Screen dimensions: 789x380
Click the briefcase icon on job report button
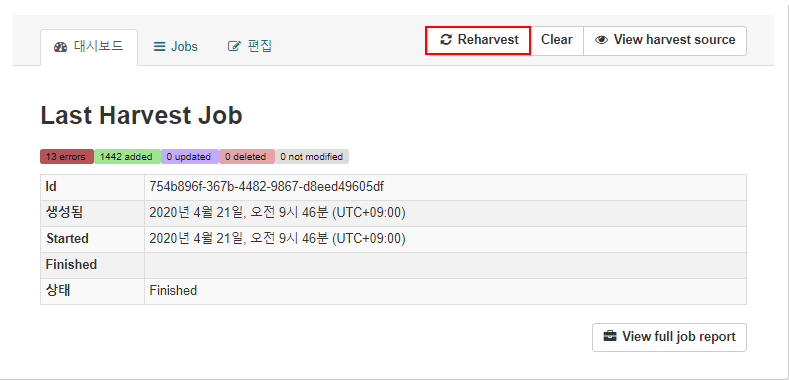609,336
